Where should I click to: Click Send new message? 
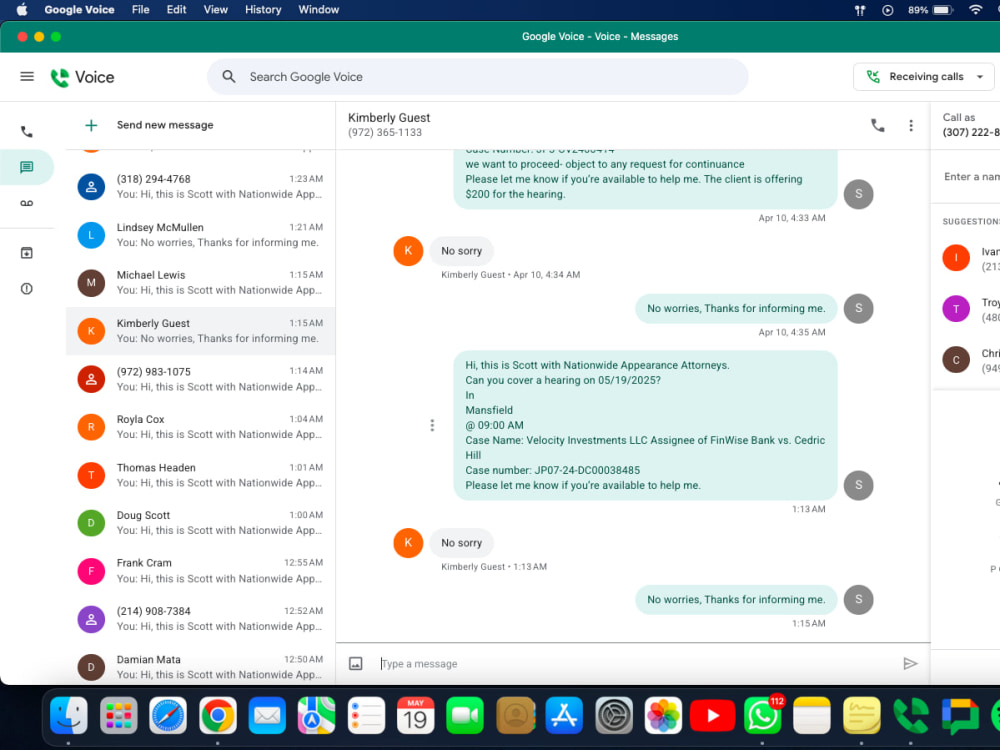pyautogui.click(x=165, y=125)
